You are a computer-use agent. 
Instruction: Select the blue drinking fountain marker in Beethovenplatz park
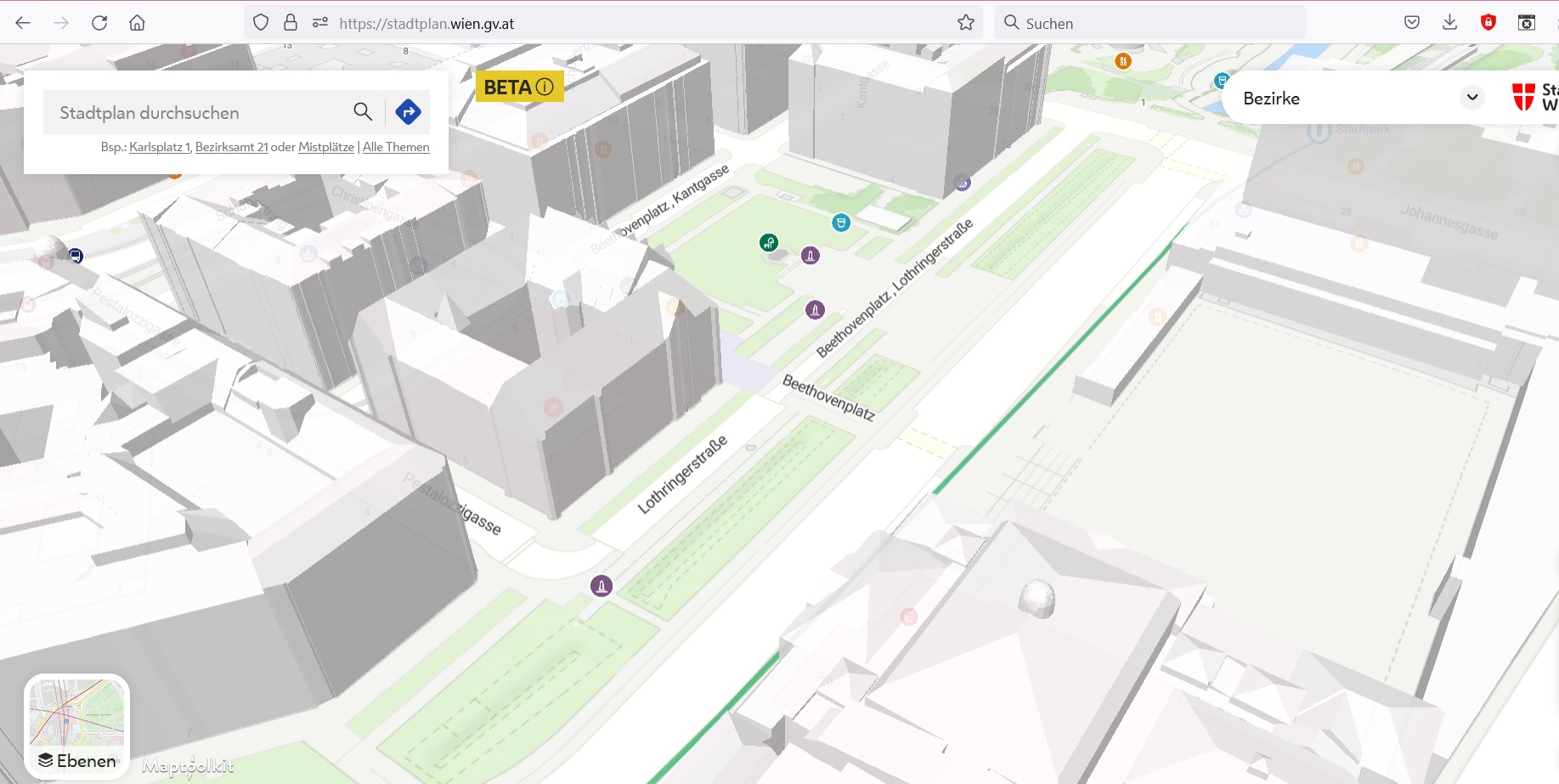[840, 223]
